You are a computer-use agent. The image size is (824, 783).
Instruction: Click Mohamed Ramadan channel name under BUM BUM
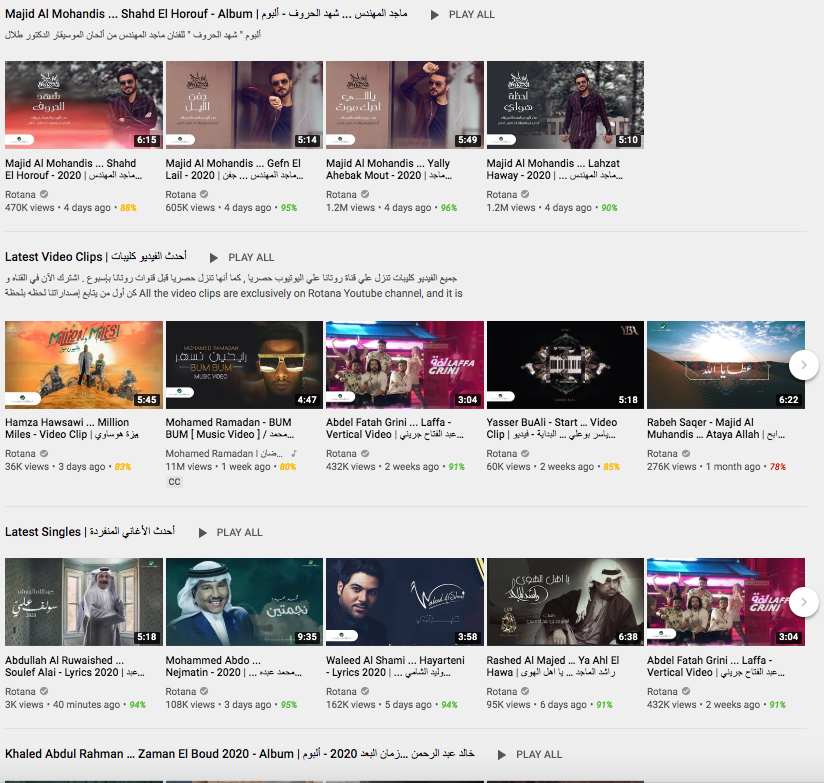coord(224,454)
